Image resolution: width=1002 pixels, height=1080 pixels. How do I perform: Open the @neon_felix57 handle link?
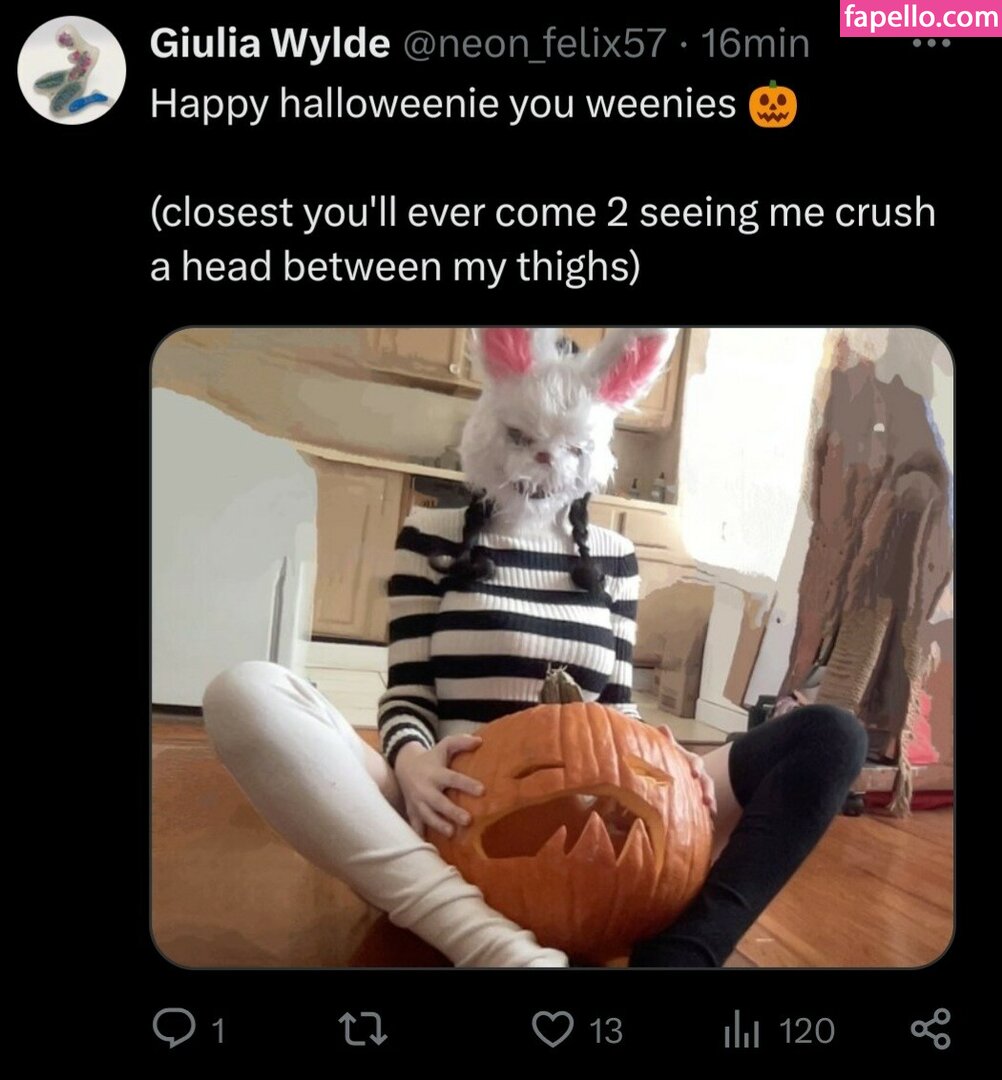point(534,43)
